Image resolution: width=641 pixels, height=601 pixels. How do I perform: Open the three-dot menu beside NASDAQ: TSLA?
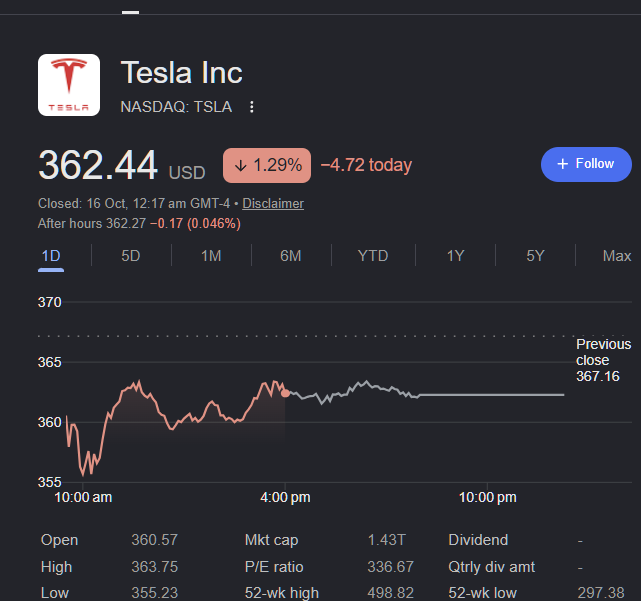(x=252, y=107)
